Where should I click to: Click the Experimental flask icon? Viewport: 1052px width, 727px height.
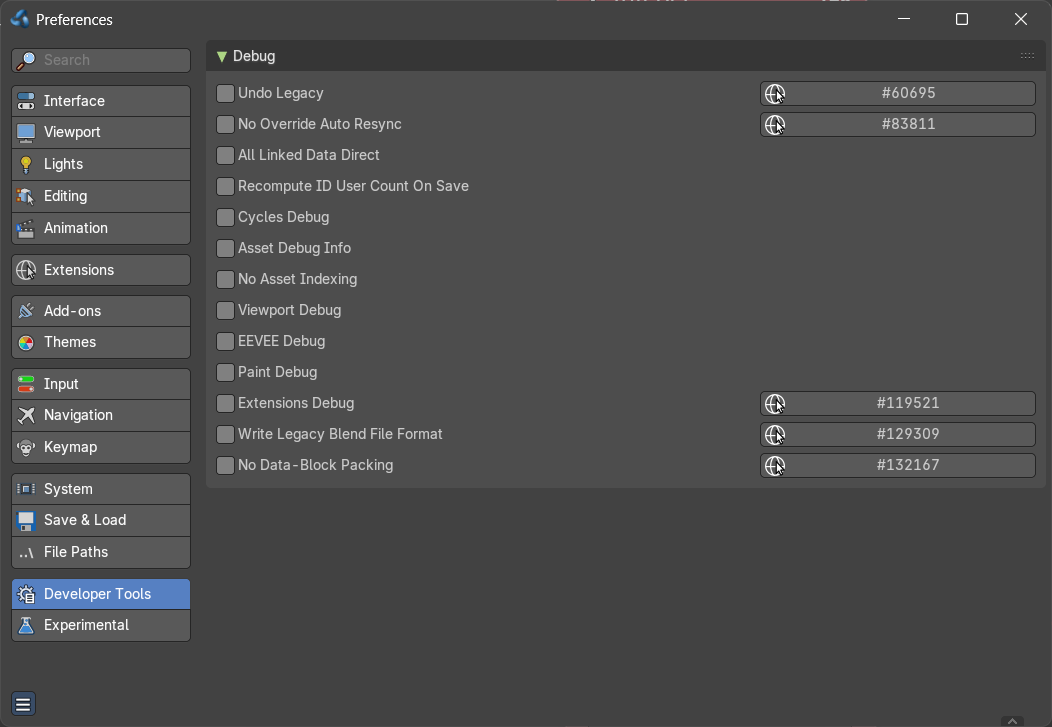click(26, 626)
